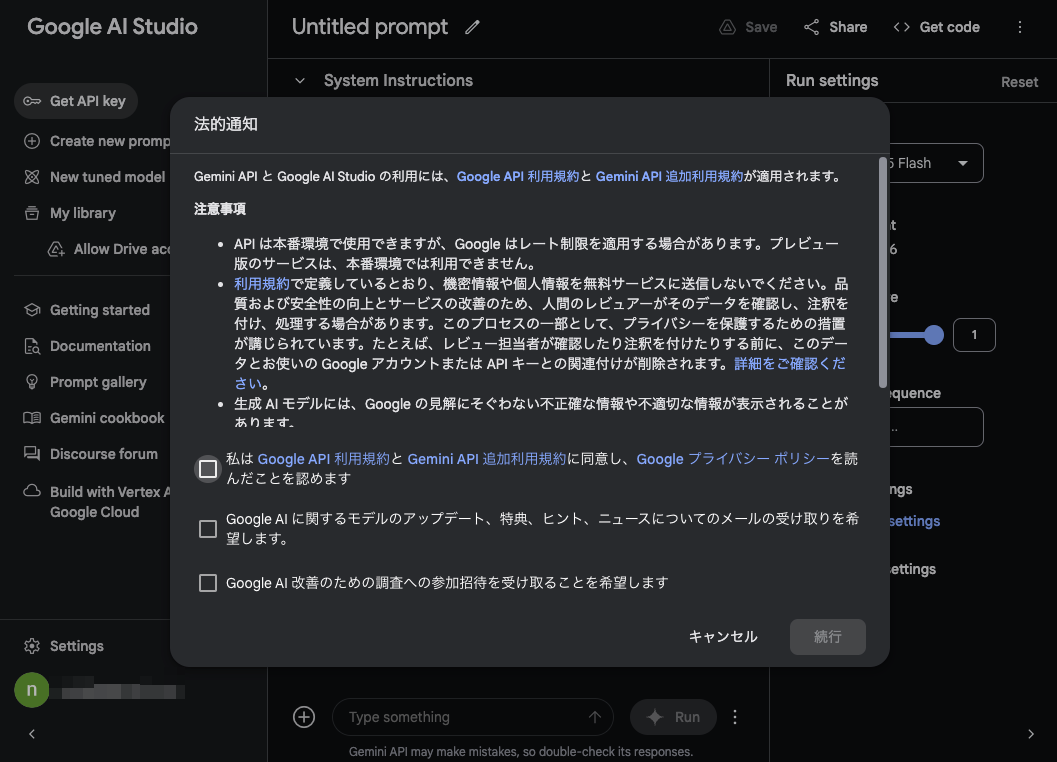Click the user avatar icon
The width and height of the screenshot is (1057, 762).
click(31, 690)
